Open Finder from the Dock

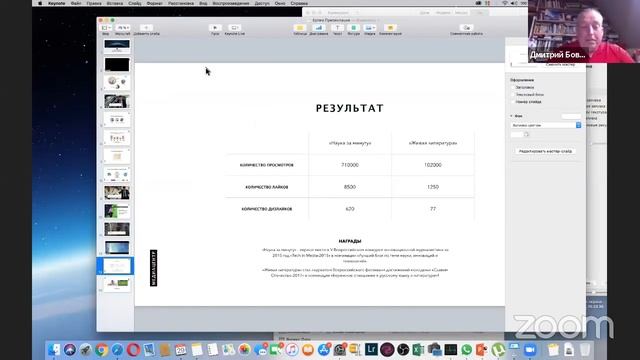pos(54,350)
